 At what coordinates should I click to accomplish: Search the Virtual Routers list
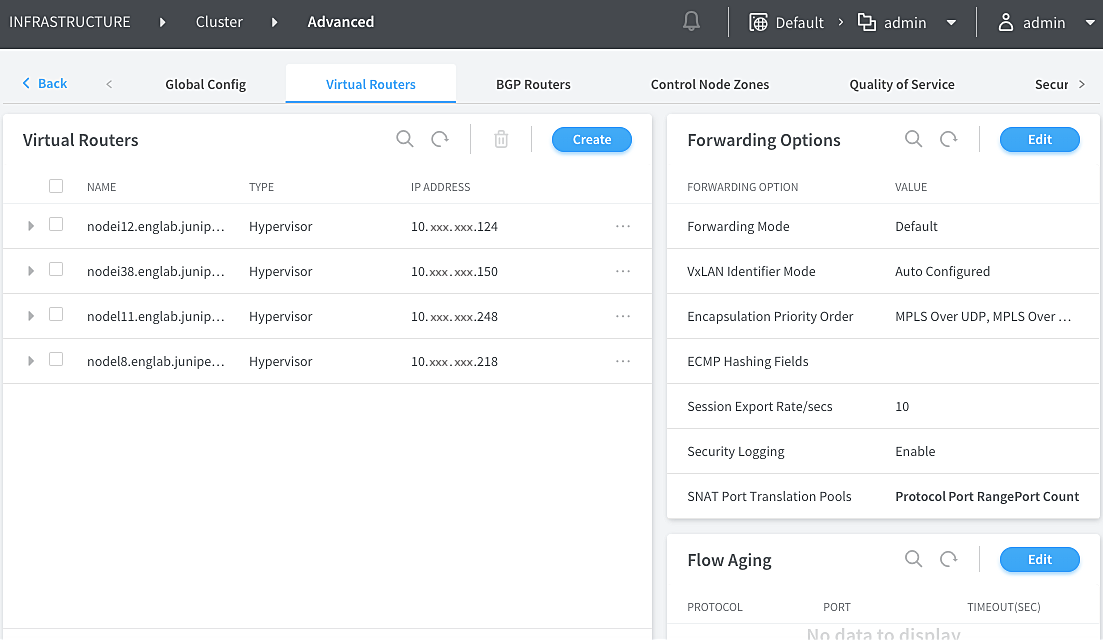[x=405, y=140]
